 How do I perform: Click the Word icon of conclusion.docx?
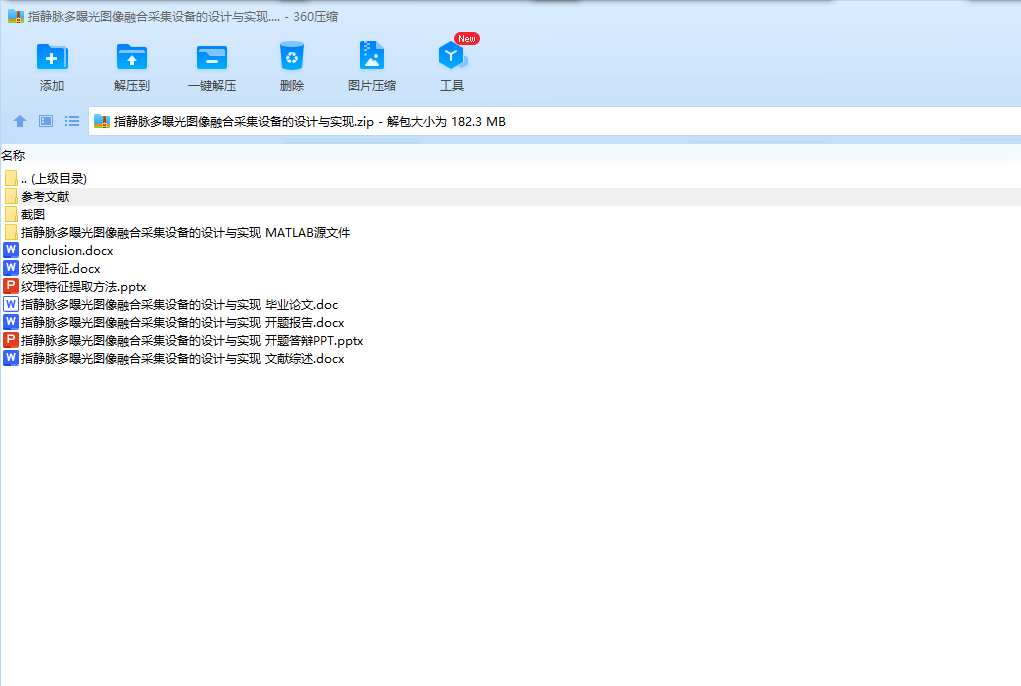point(11,250)
